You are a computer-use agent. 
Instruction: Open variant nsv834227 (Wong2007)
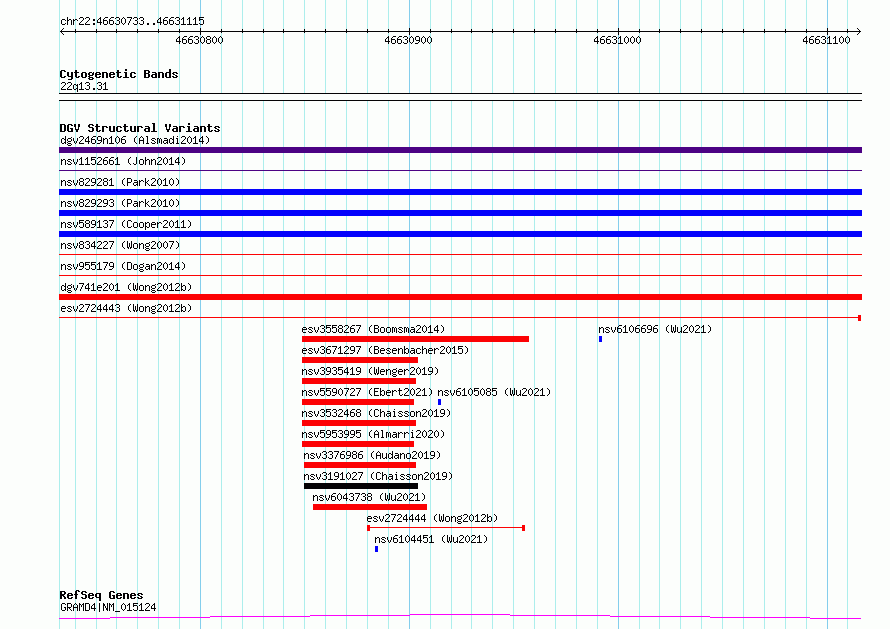120,245
